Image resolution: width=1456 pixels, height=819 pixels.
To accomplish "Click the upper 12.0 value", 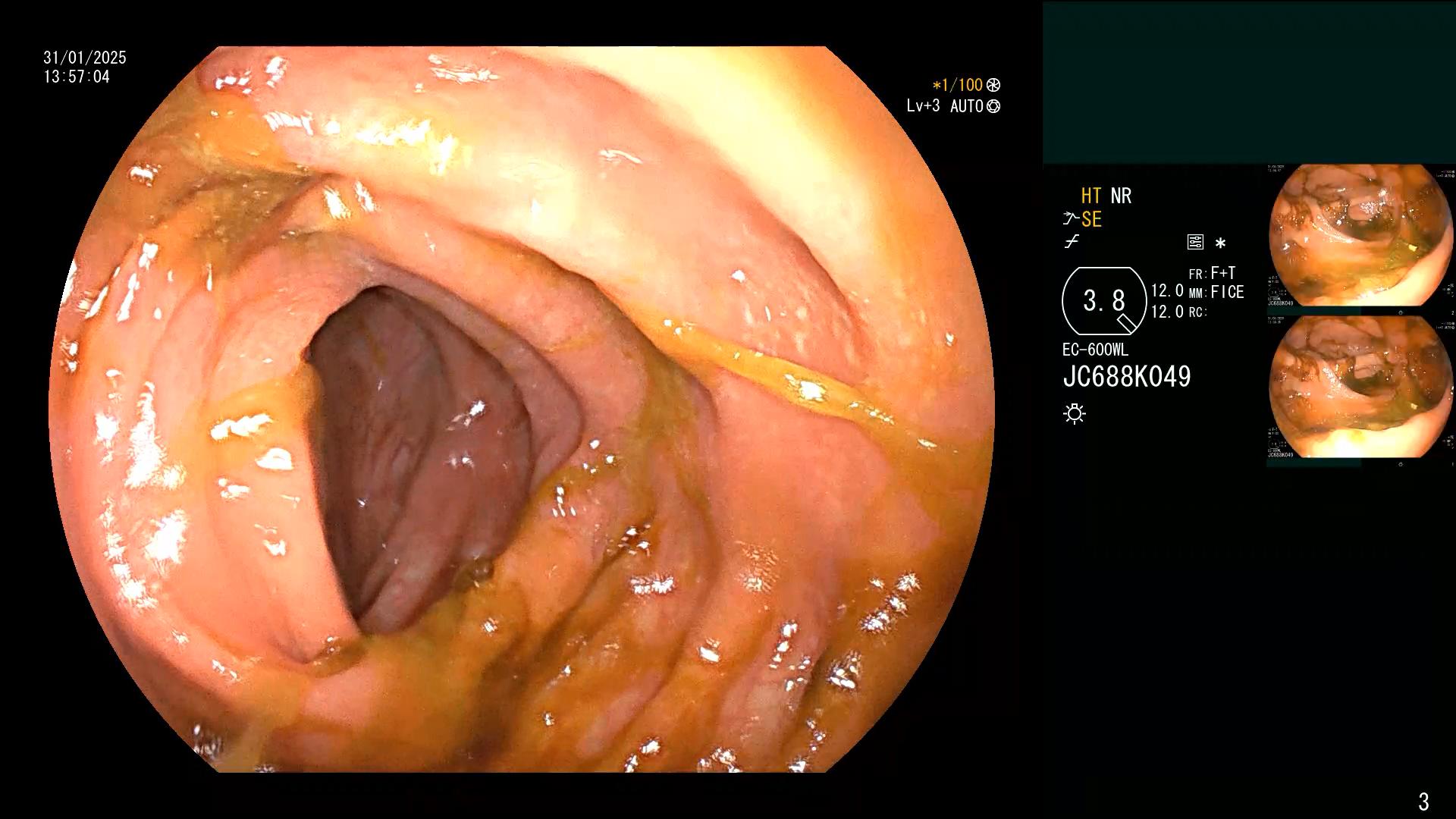I will pyautogui.click(x=1167, y=291).
